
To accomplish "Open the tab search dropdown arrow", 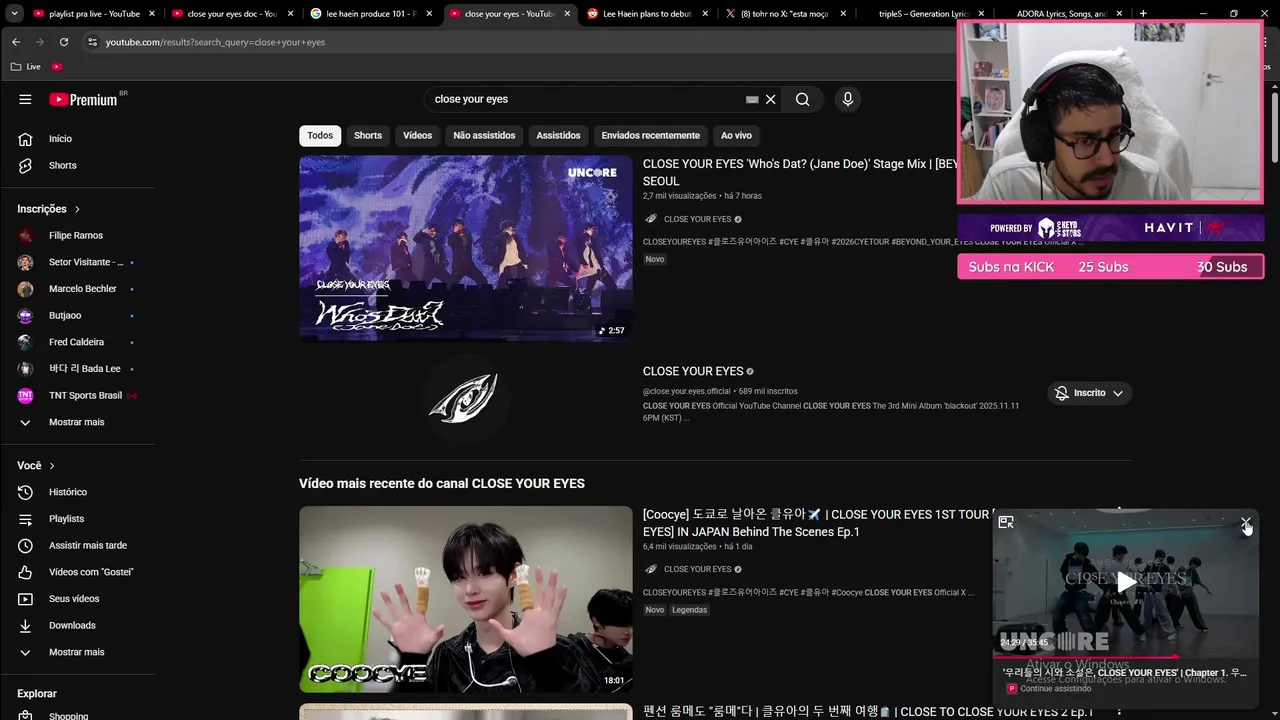I will pyautogui.click(x=14, y=14).
